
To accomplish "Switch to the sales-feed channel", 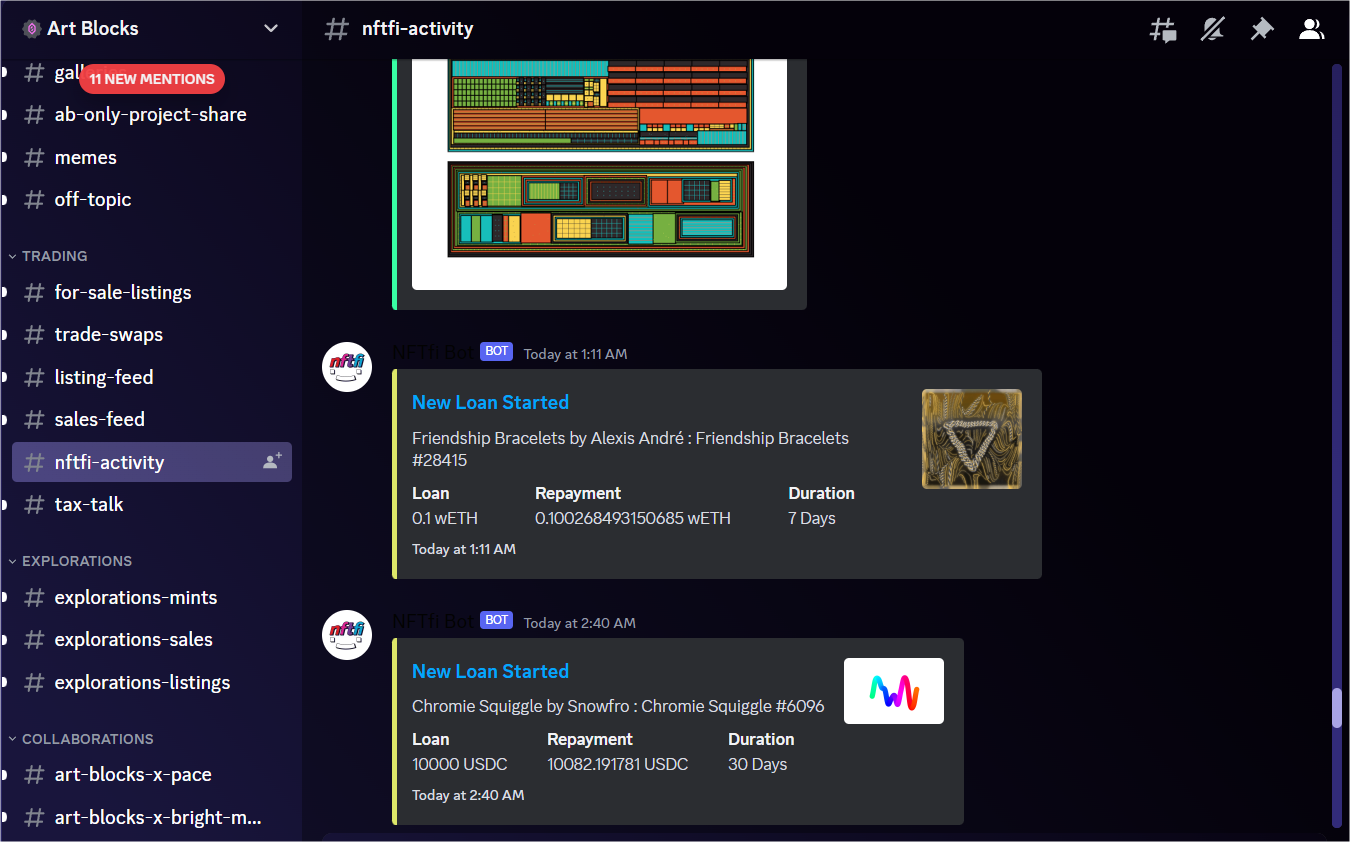I will click(98, 419).
